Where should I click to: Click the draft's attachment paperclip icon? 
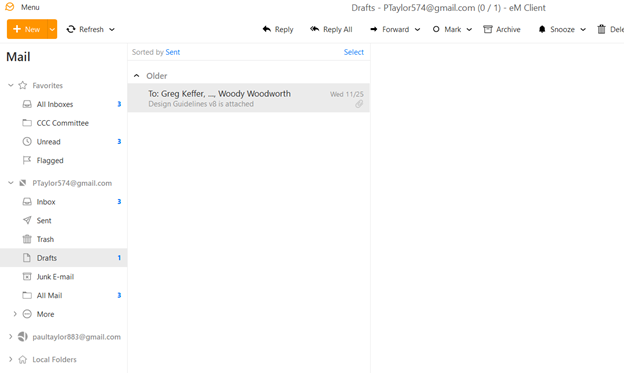point(359,104)
